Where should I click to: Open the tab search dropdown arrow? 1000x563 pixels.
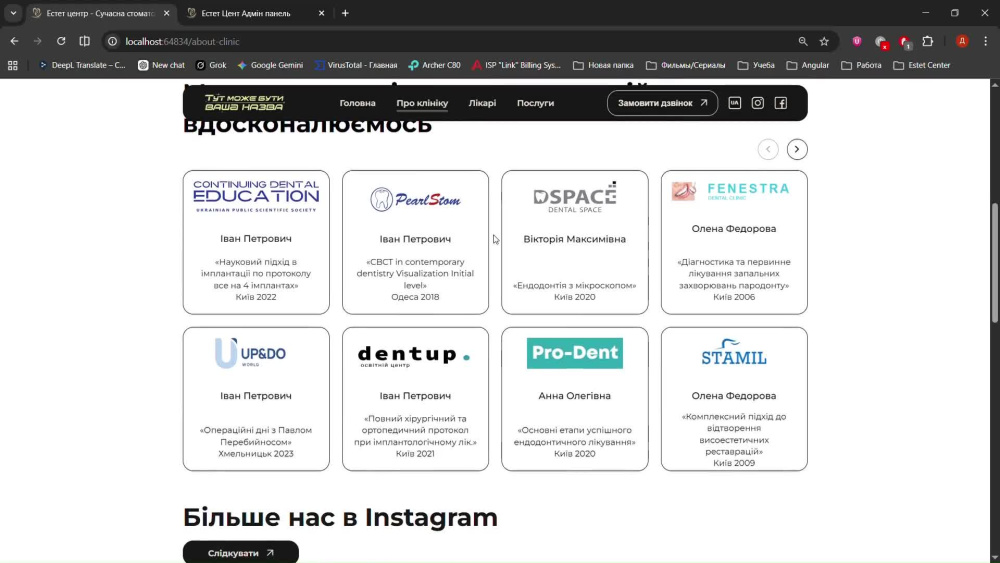click(x=13, y=13)
